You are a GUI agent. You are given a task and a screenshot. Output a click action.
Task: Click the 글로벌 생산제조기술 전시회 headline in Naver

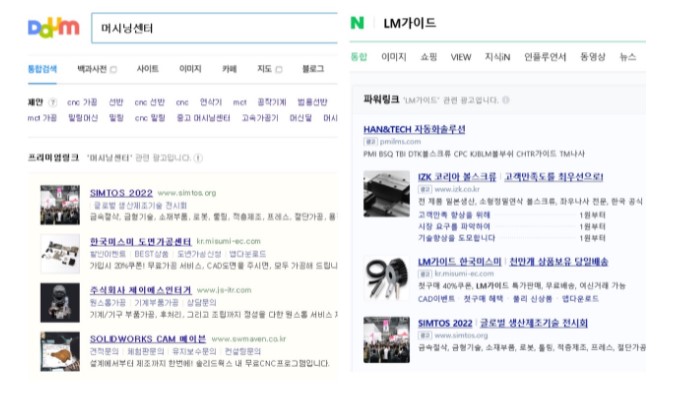tap(534, 323)
